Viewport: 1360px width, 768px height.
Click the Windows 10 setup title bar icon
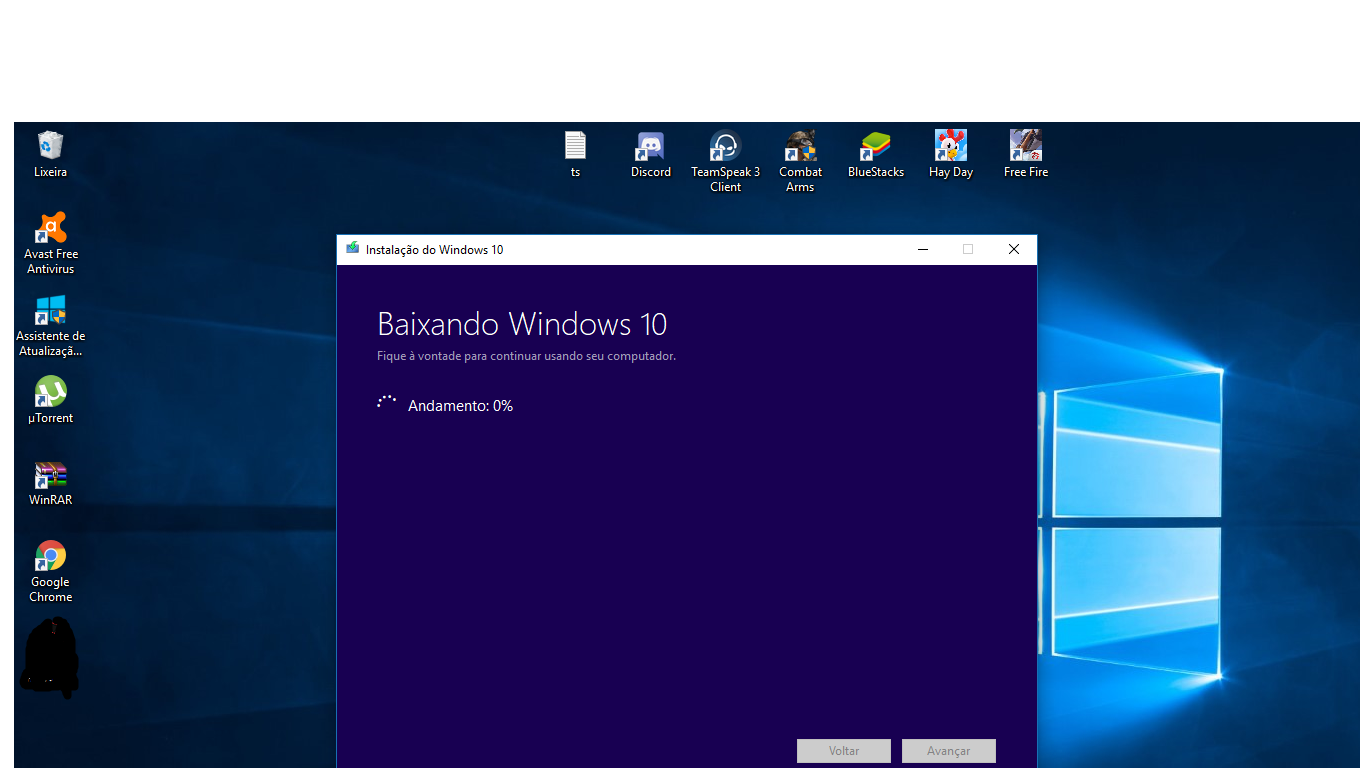[352, 249]
